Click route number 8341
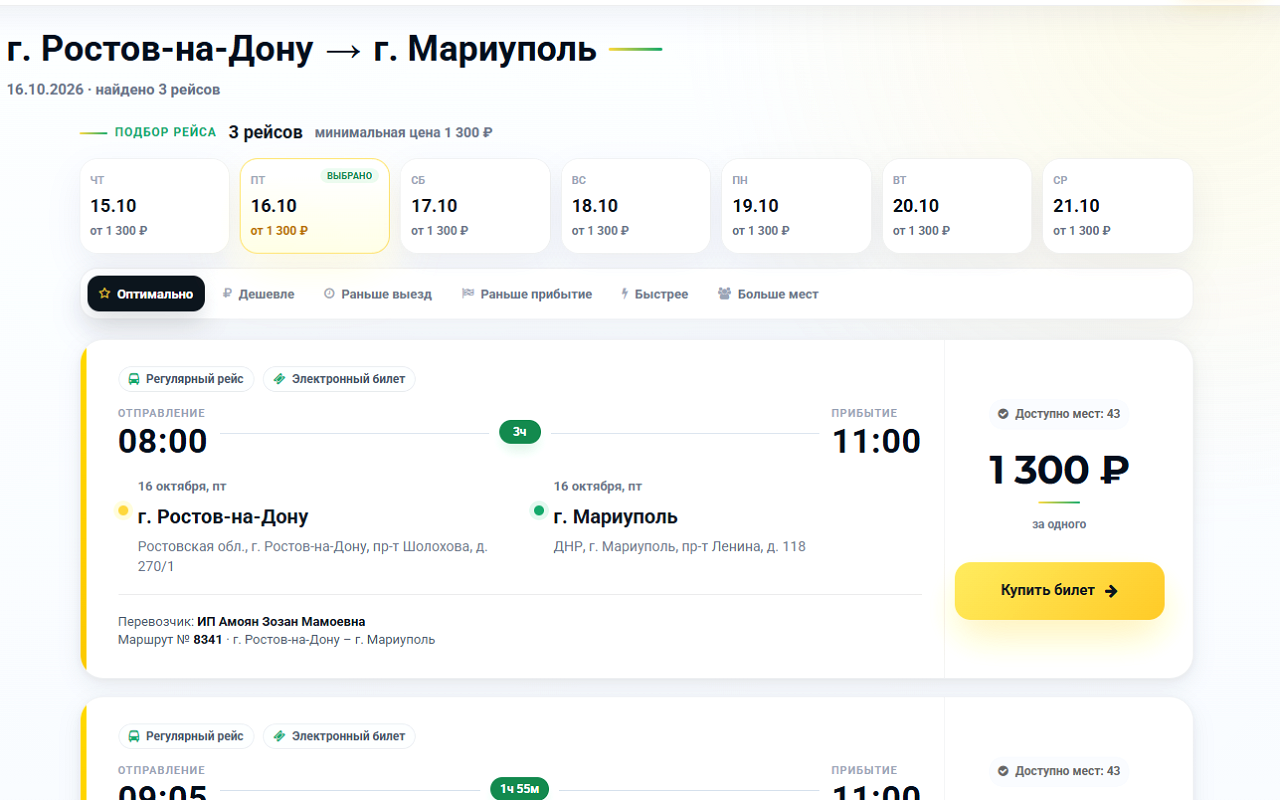The width and height of the screenshot is (1280, 800). point(208,640)
